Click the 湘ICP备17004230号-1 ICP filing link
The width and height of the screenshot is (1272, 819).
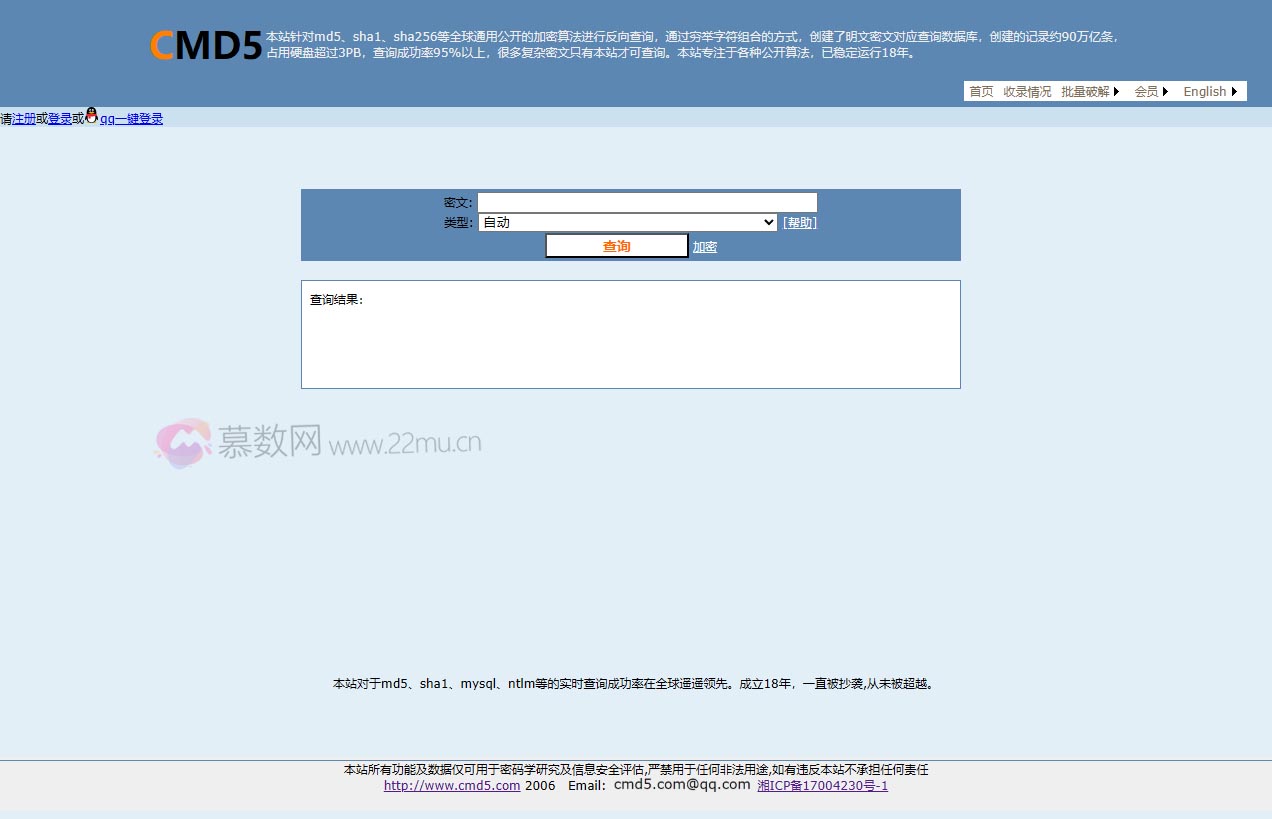click(822, 785)
